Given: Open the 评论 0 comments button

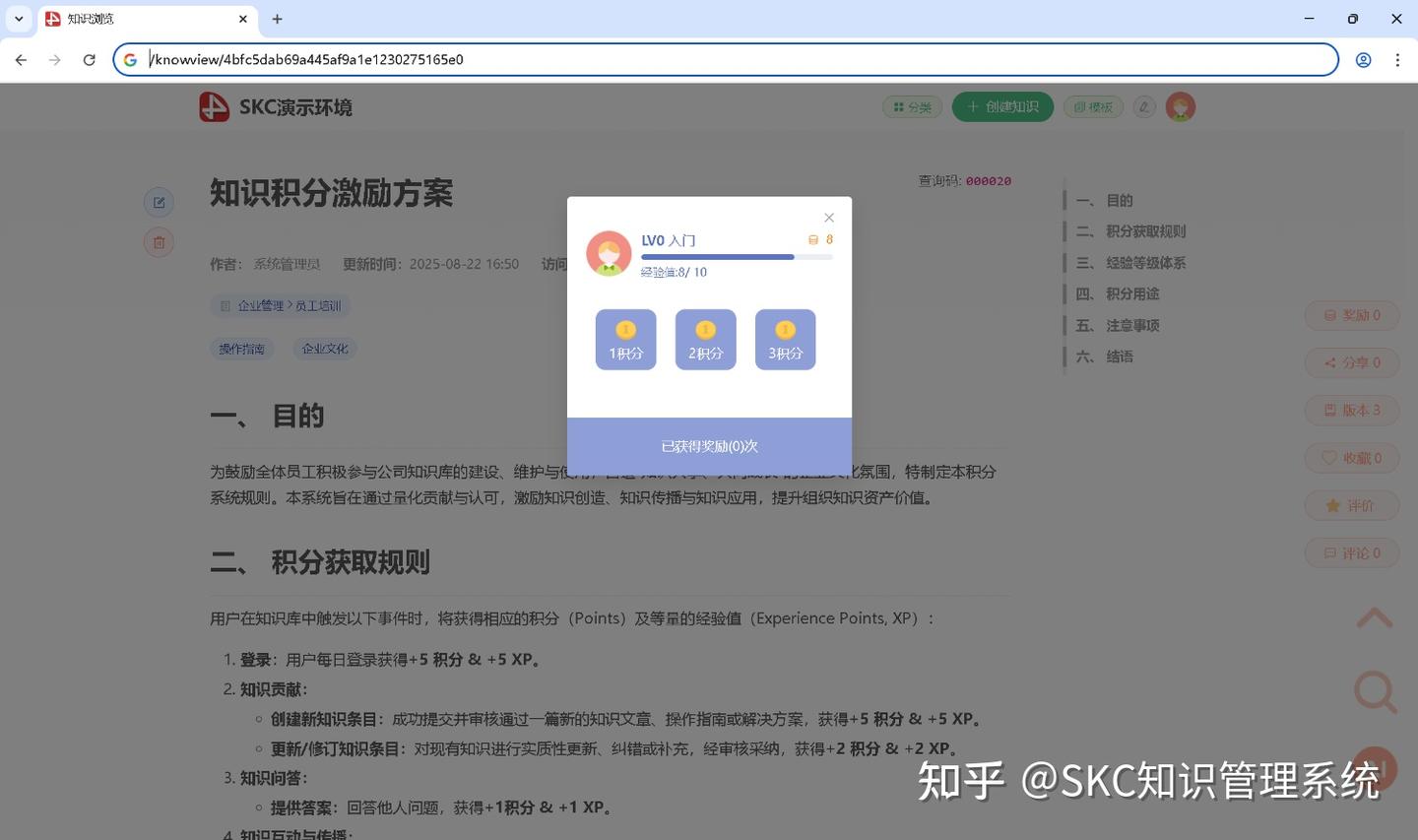Looking at the screenshot, I should tap(1352, 553).
